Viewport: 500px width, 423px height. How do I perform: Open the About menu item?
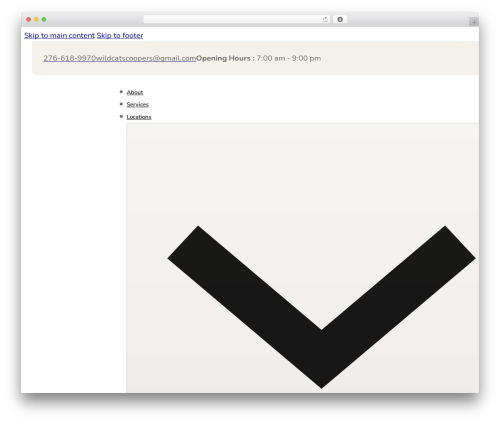pyautogui.click(x=135, y=92)
